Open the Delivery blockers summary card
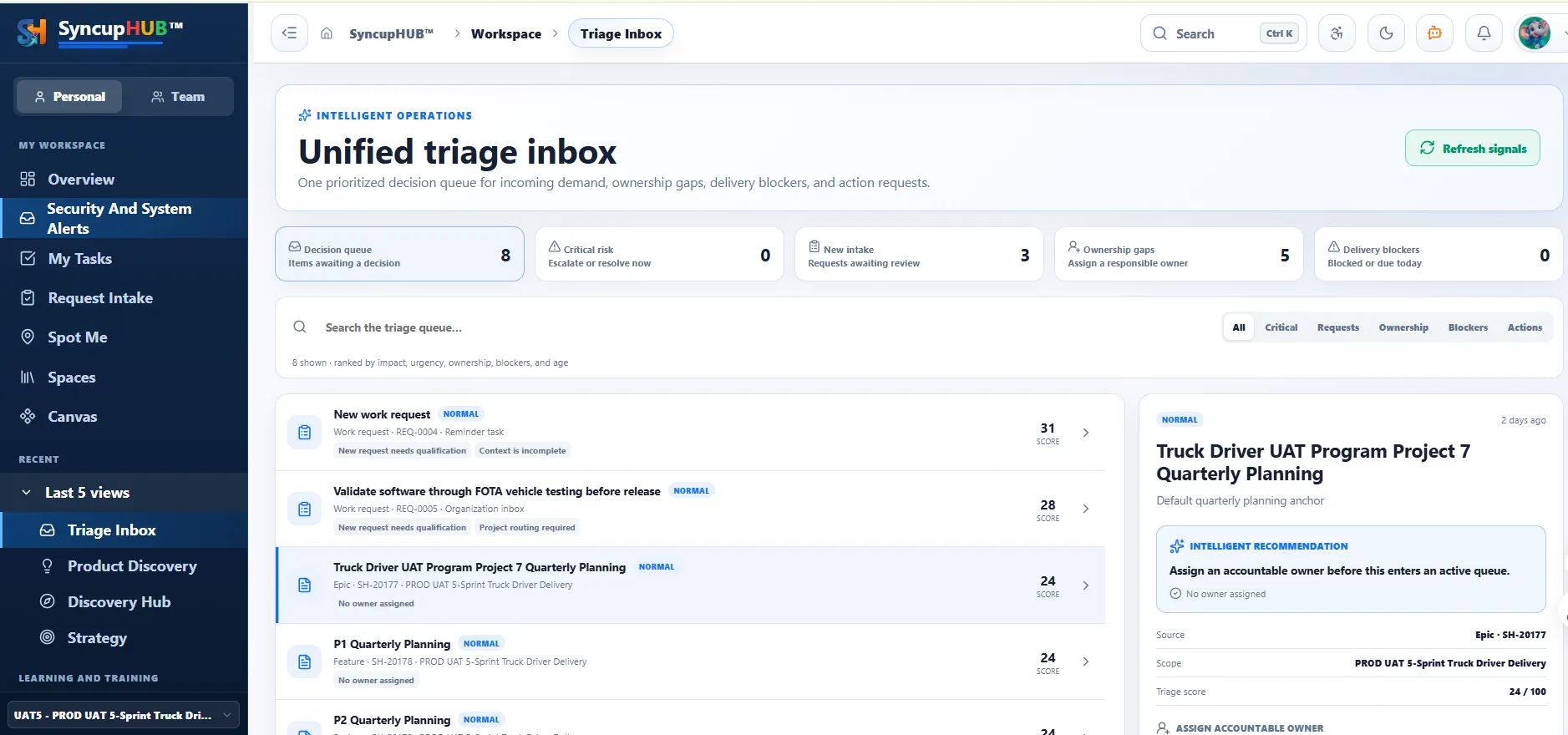The width and height of the screenshot is (1568, 735). (1439, 254)
